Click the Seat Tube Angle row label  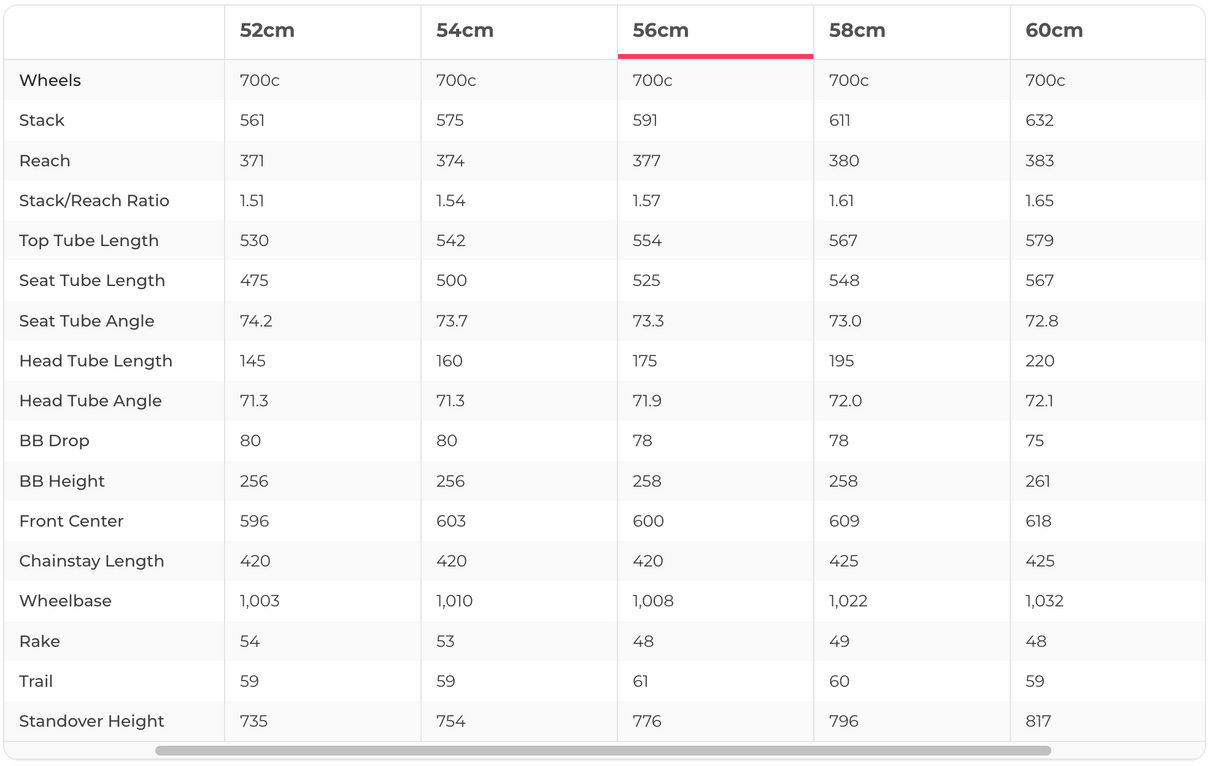pyautogui.click(x=87, y=321)
